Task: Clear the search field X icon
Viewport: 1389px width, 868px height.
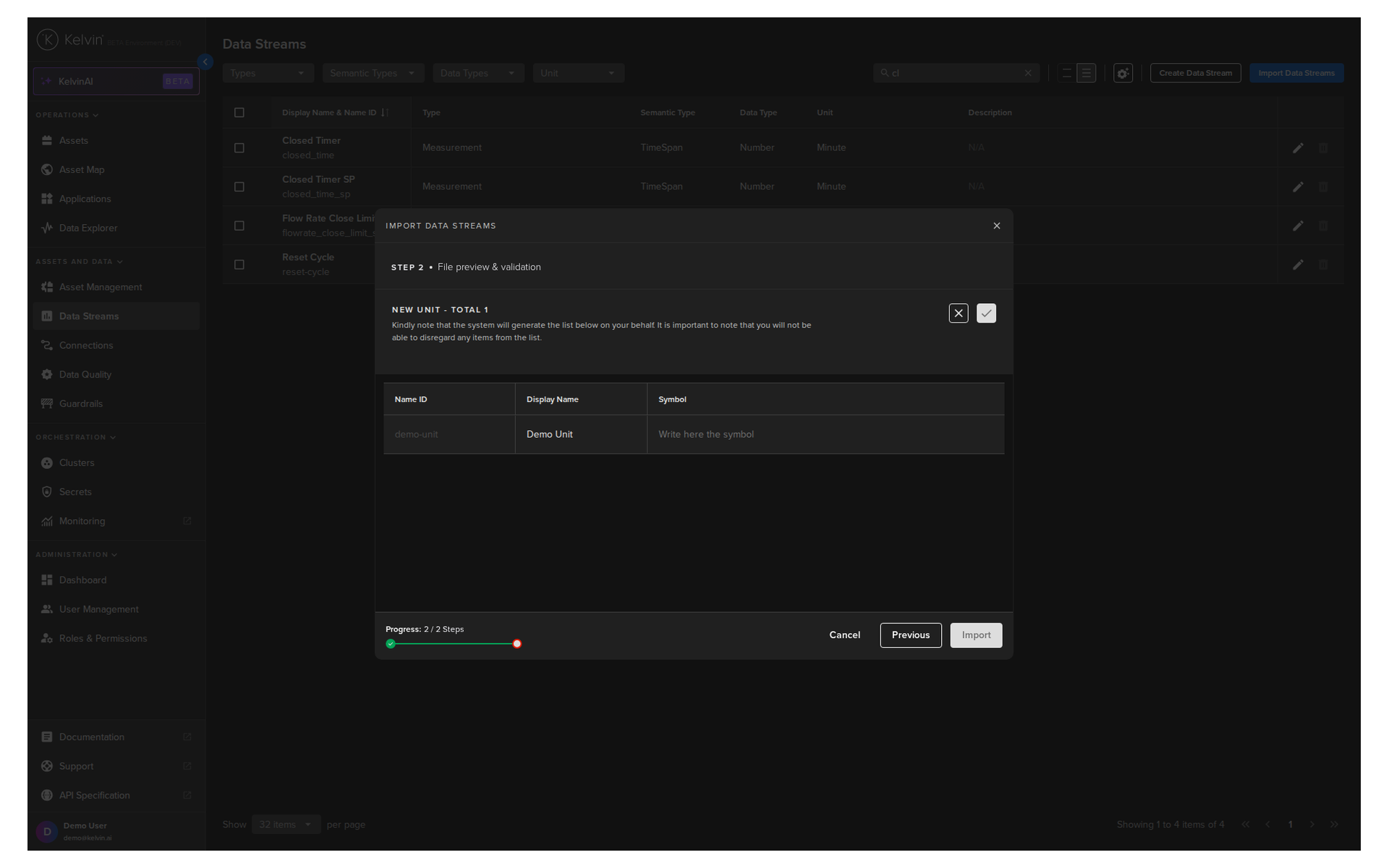Action: 1028,73
